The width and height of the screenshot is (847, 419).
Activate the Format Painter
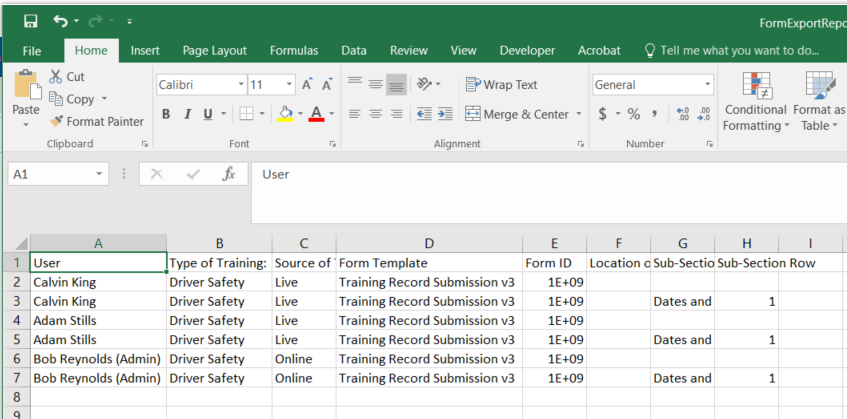coord(97,121)
